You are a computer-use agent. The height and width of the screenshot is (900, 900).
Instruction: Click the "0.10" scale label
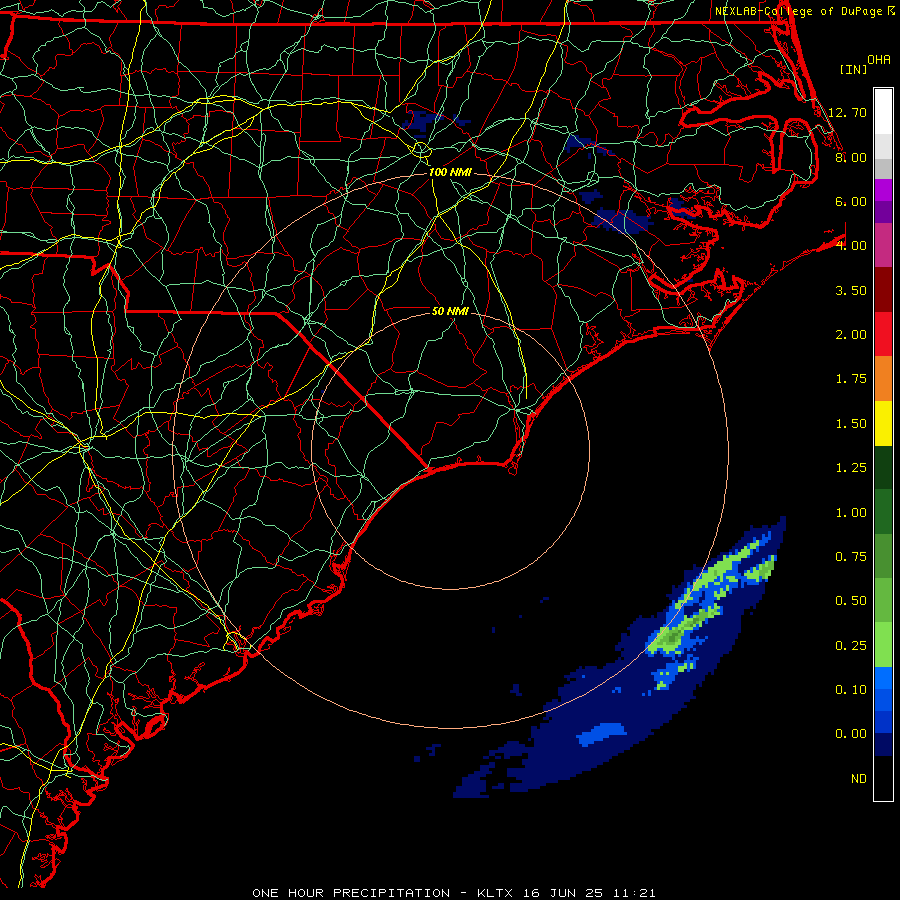click(851, 690)
